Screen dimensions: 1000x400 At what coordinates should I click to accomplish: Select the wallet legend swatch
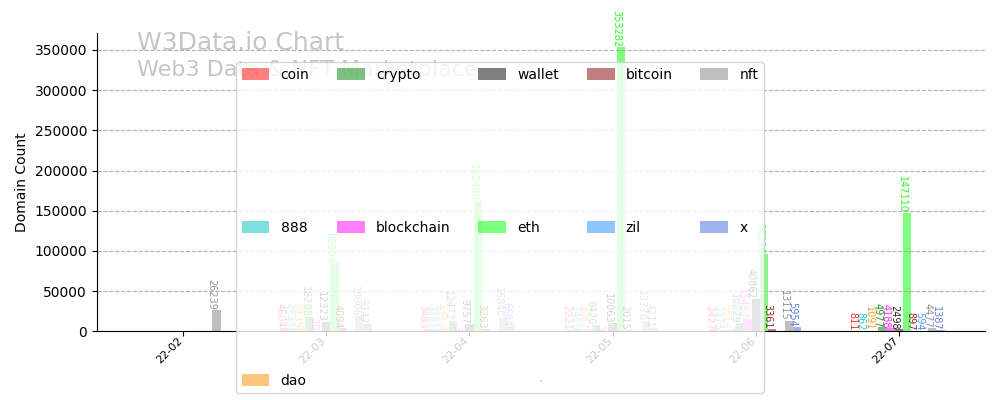click(x=492, y=74)
